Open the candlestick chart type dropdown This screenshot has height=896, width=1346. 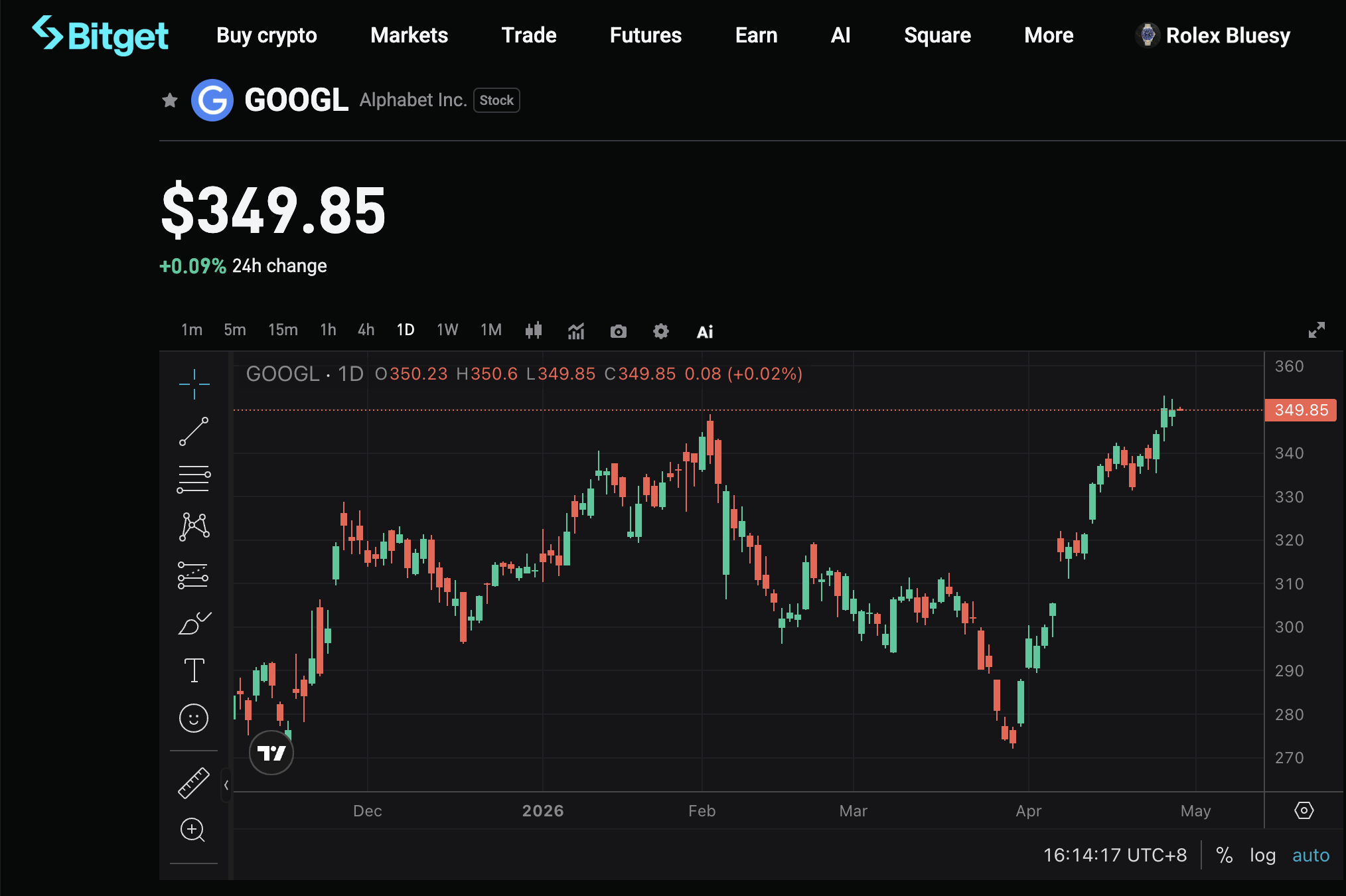(x=534, y=331)
